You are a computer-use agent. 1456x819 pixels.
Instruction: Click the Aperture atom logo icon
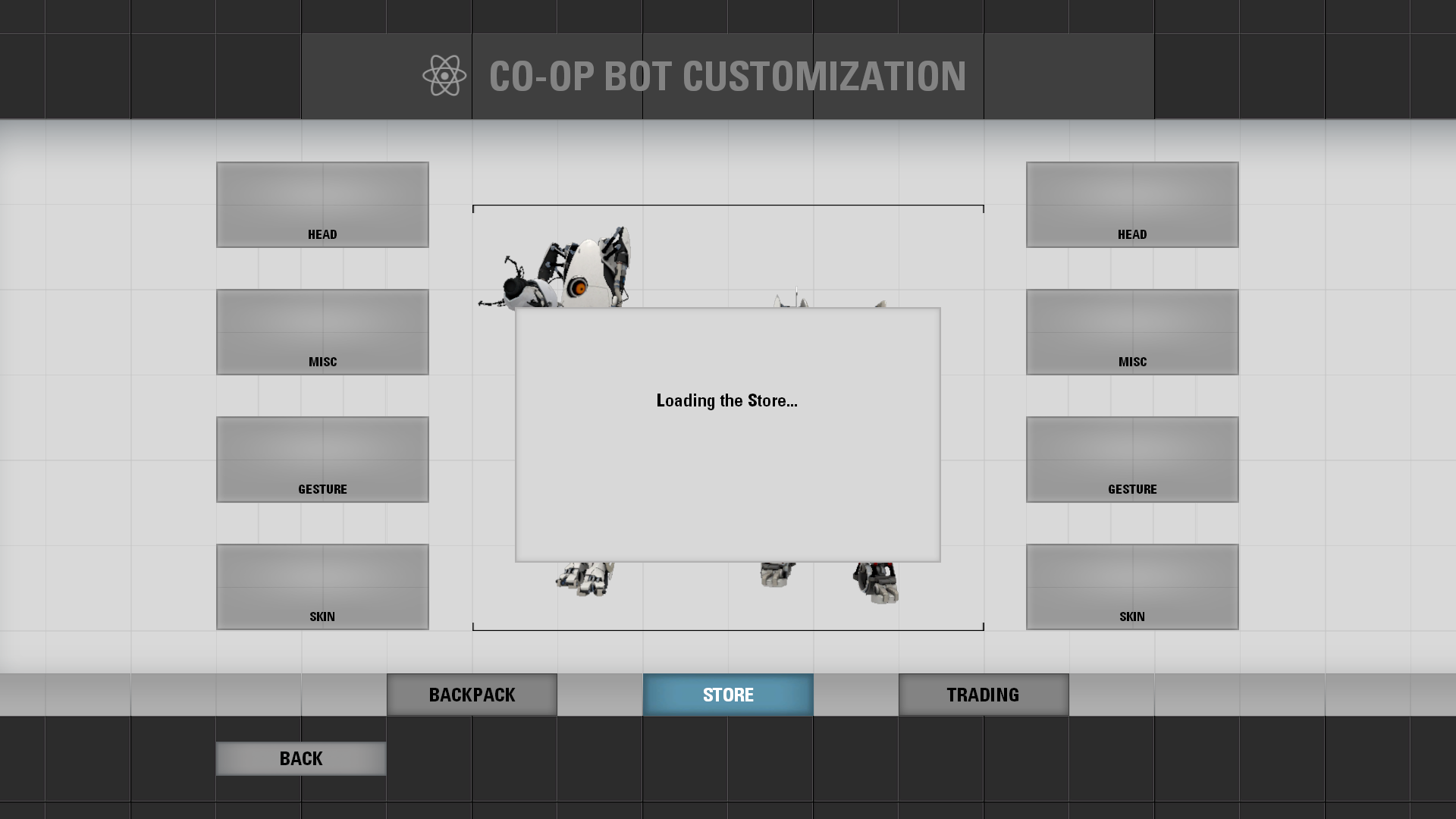coord(444,76)
